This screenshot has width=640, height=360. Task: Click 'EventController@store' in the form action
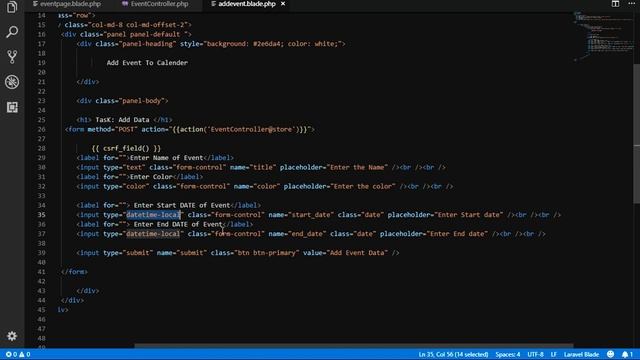[251, 129]
